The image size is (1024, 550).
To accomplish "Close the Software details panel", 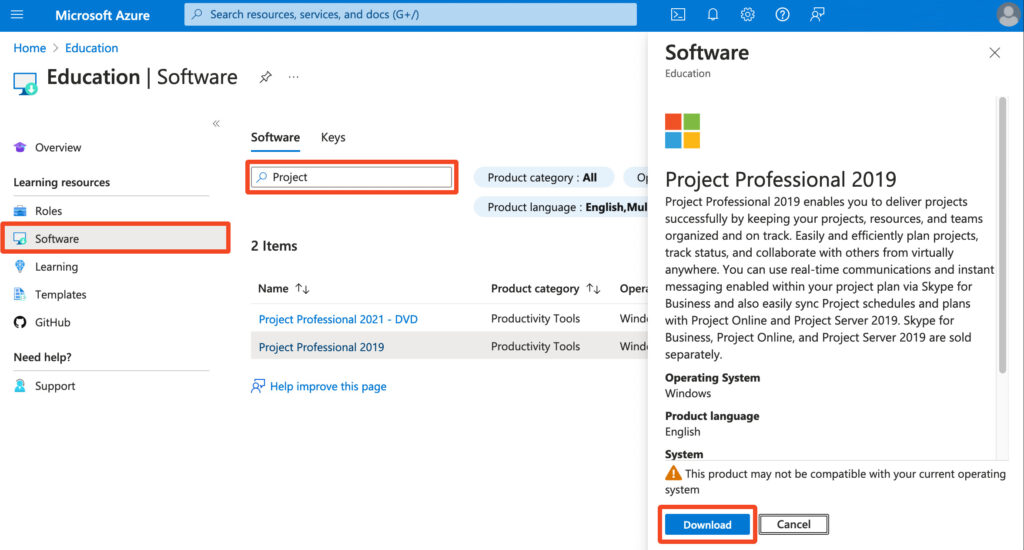I will pyautogui.click(x=994, y=53).
